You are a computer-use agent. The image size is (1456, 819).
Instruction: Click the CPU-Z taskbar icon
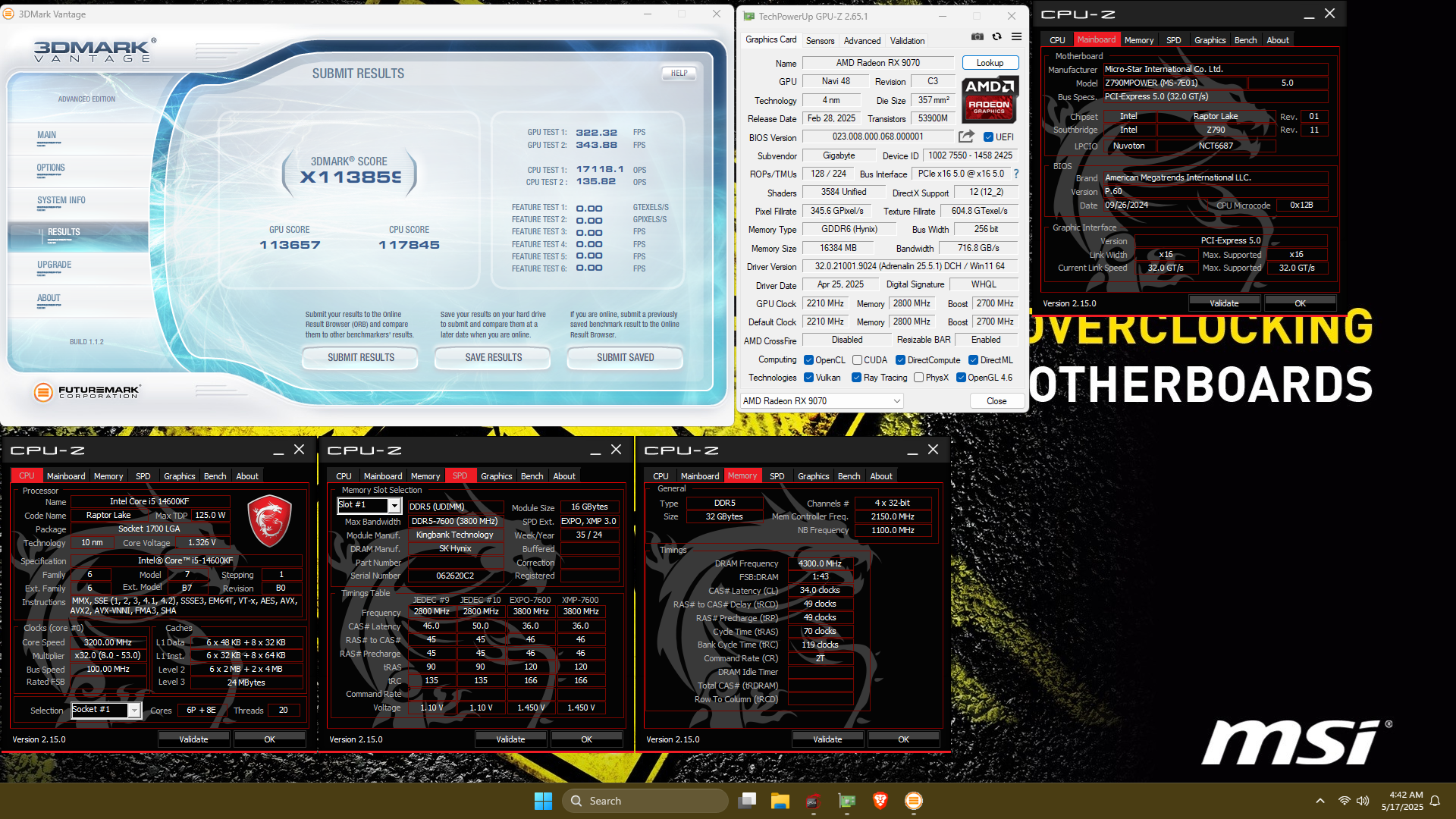pos(813,801)
